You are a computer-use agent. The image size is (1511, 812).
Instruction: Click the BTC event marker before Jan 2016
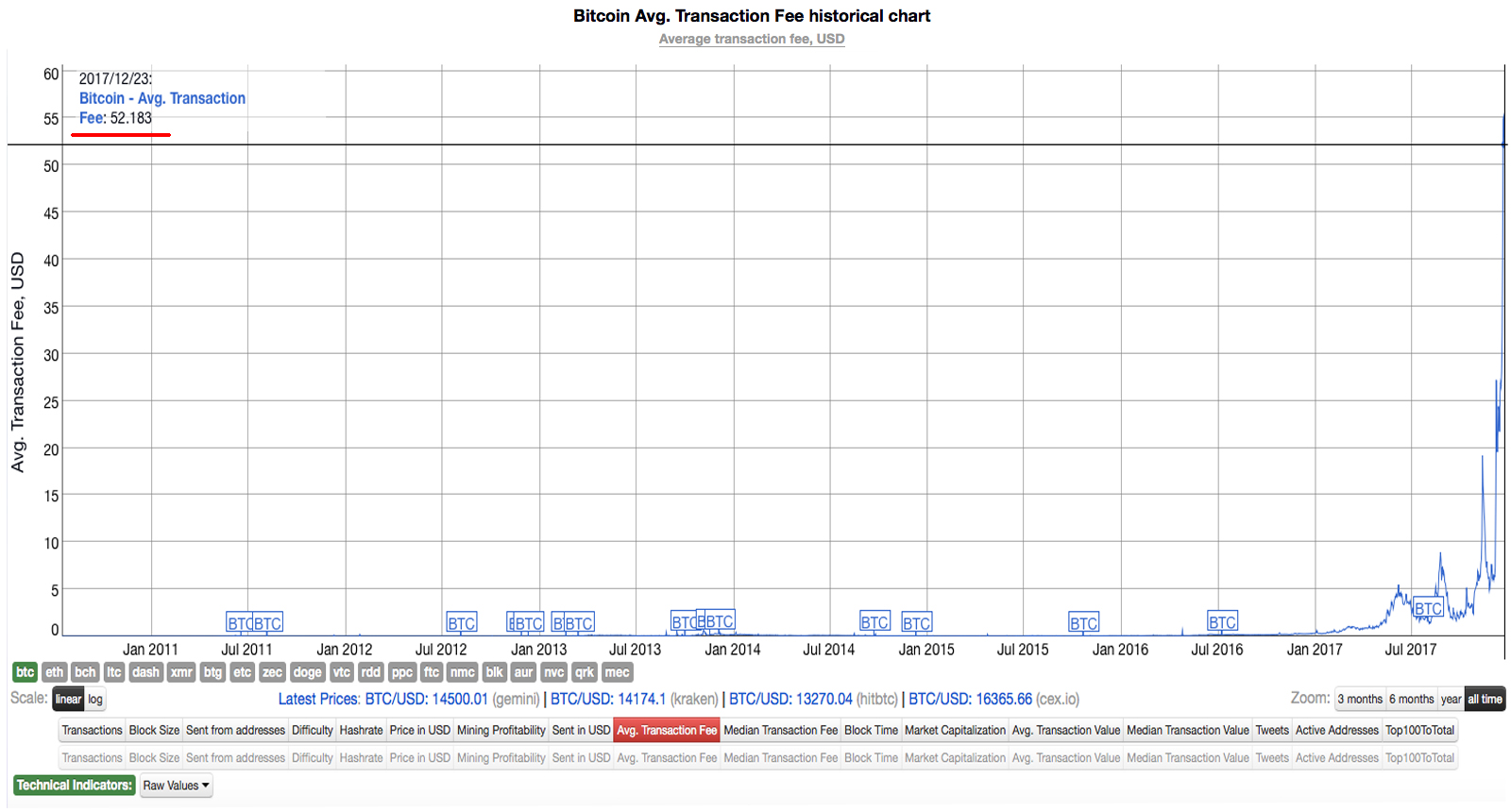1083,623
